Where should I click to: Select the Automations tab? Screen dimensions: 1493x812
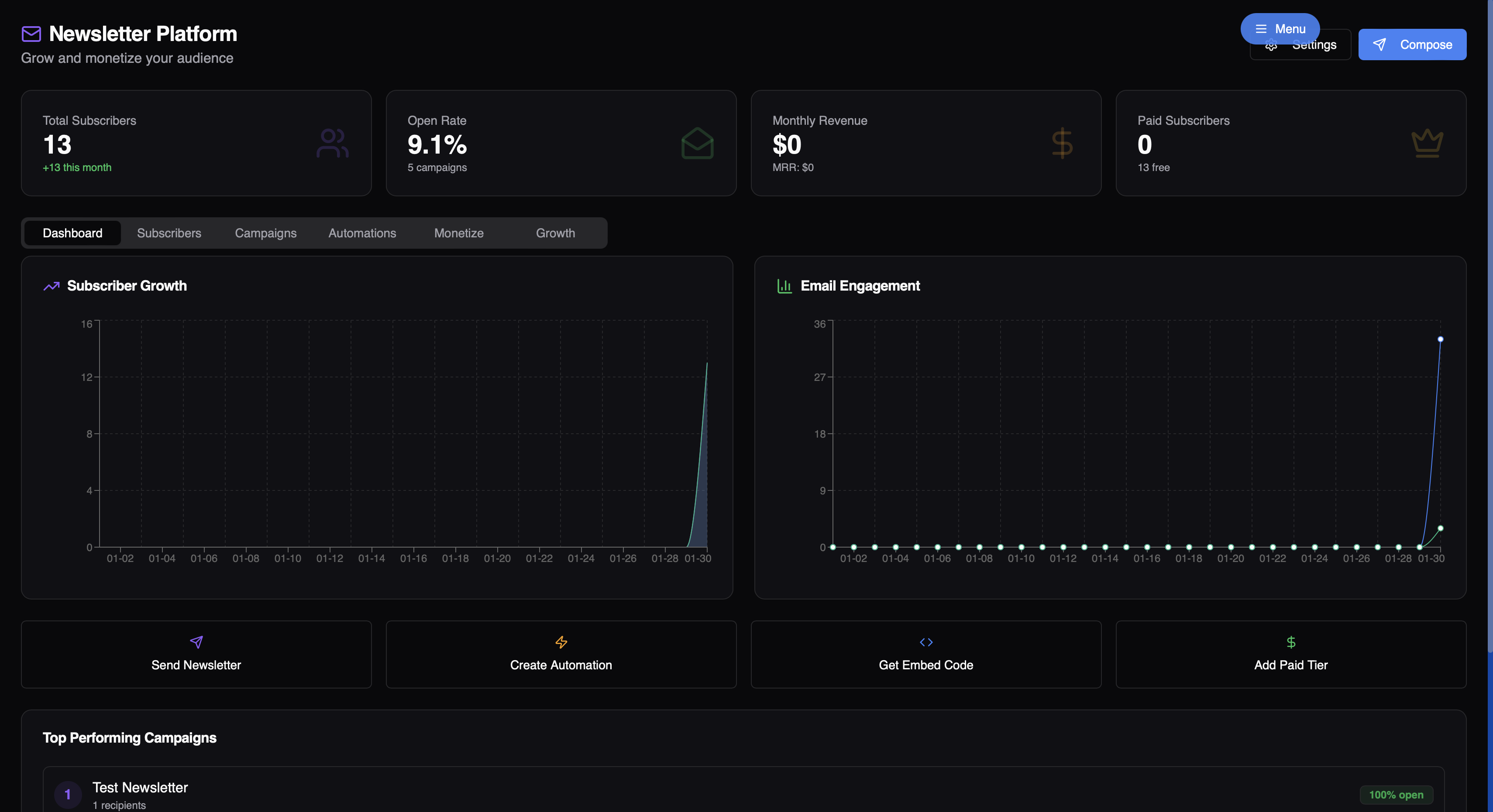tap(362, 233)
